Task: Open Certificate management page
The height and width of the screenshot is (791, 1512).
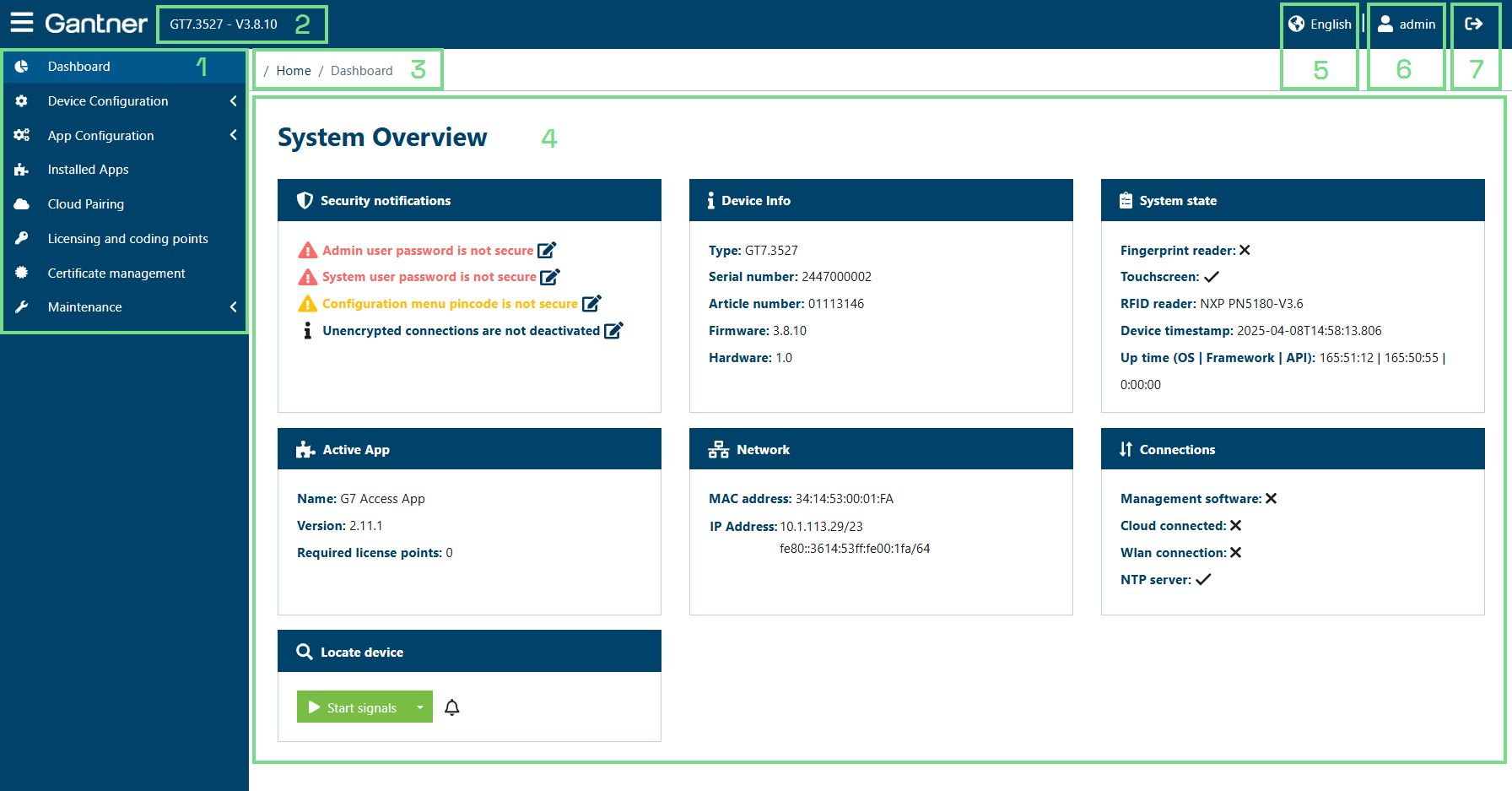Action: [124, 274]
